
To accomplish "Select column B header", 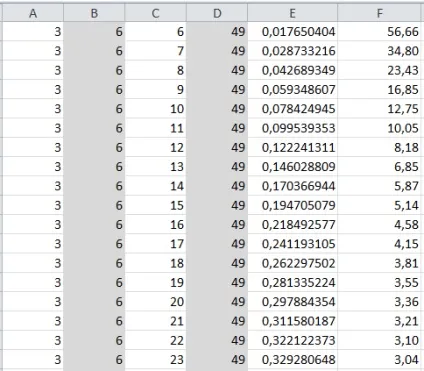I will click(94, 13).
